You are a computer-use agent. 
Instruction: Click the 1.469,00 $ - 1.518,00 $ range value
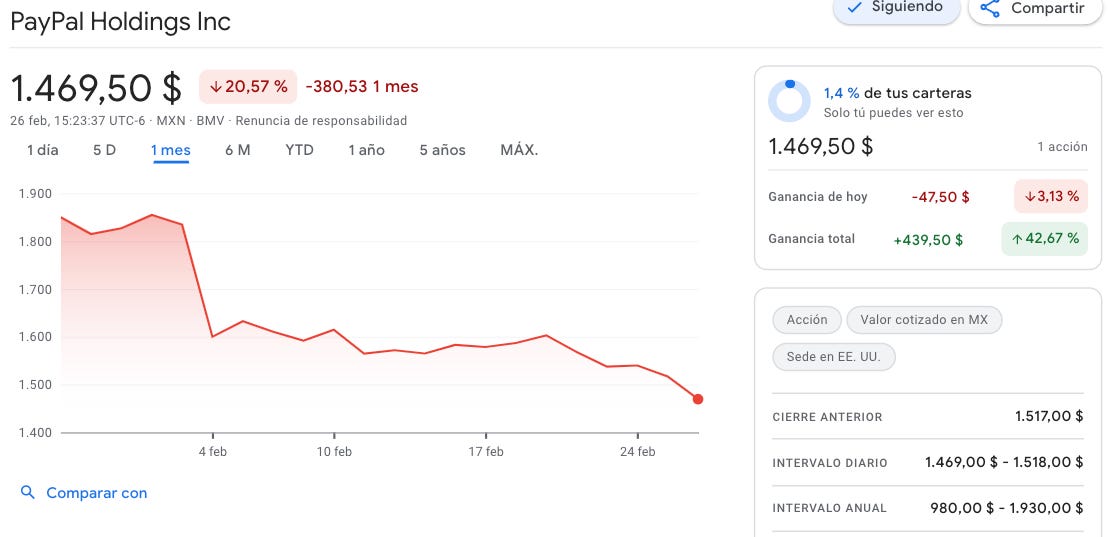click(1004, 462)
